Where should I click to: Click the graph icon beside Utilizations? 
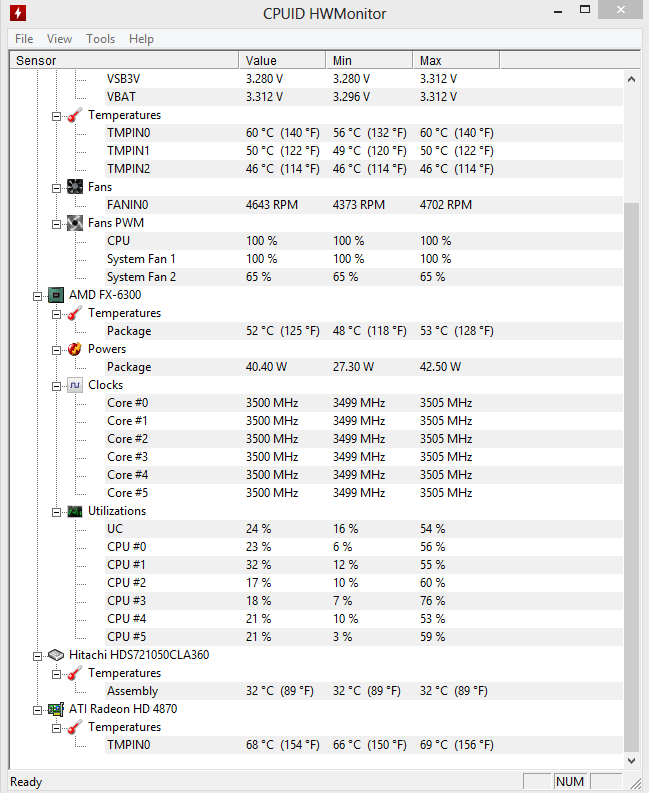[x=75, y=511]
